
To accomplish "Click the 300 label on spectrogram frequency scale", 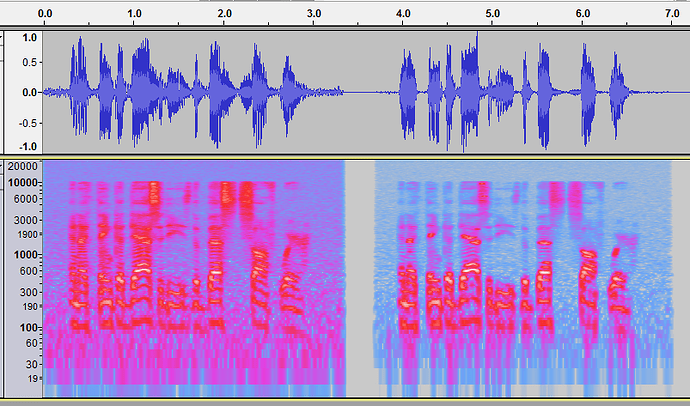I will tap(28, 292).
